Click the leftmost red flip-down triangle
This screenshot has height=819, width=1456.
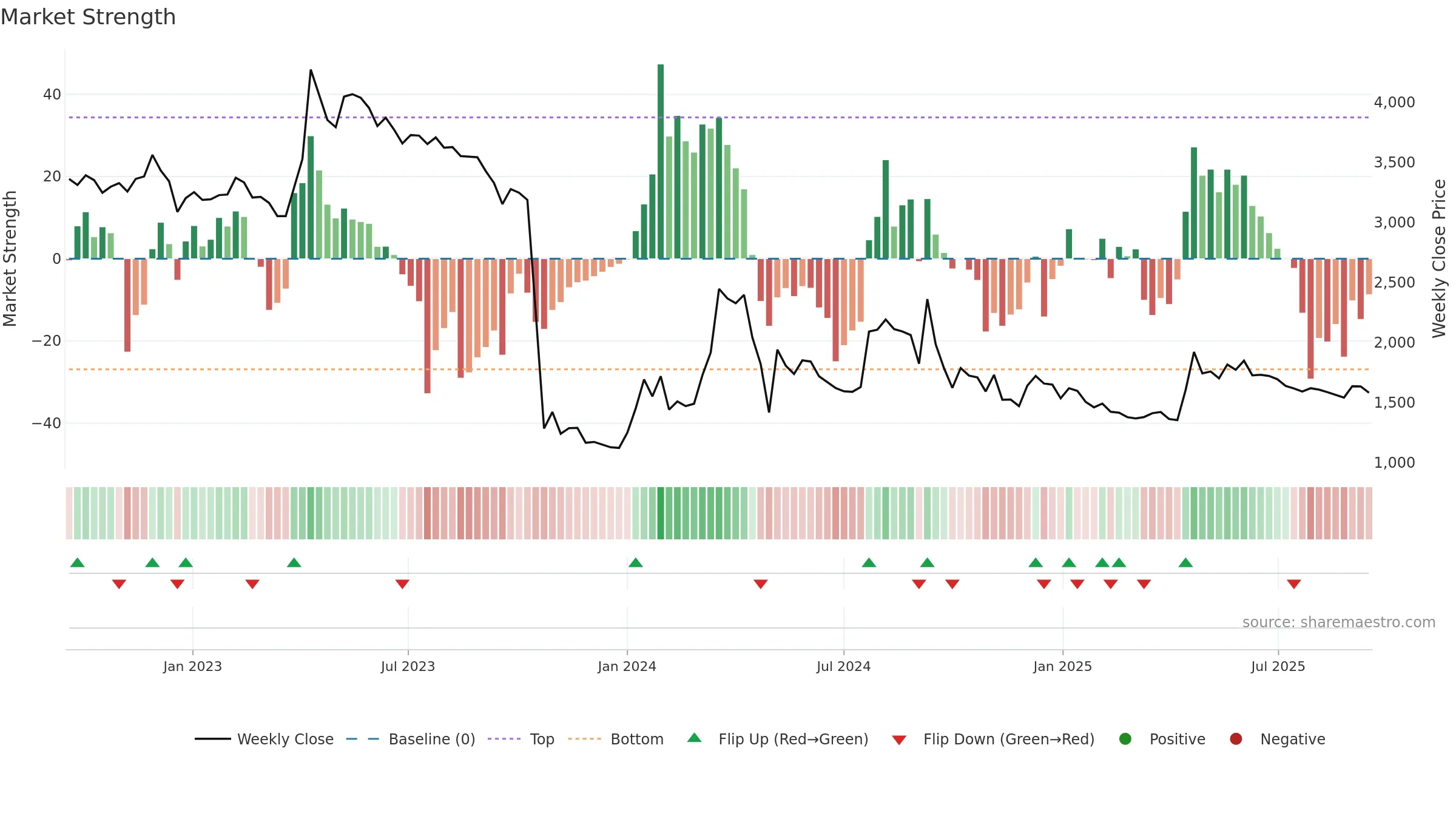coord(119,584)
